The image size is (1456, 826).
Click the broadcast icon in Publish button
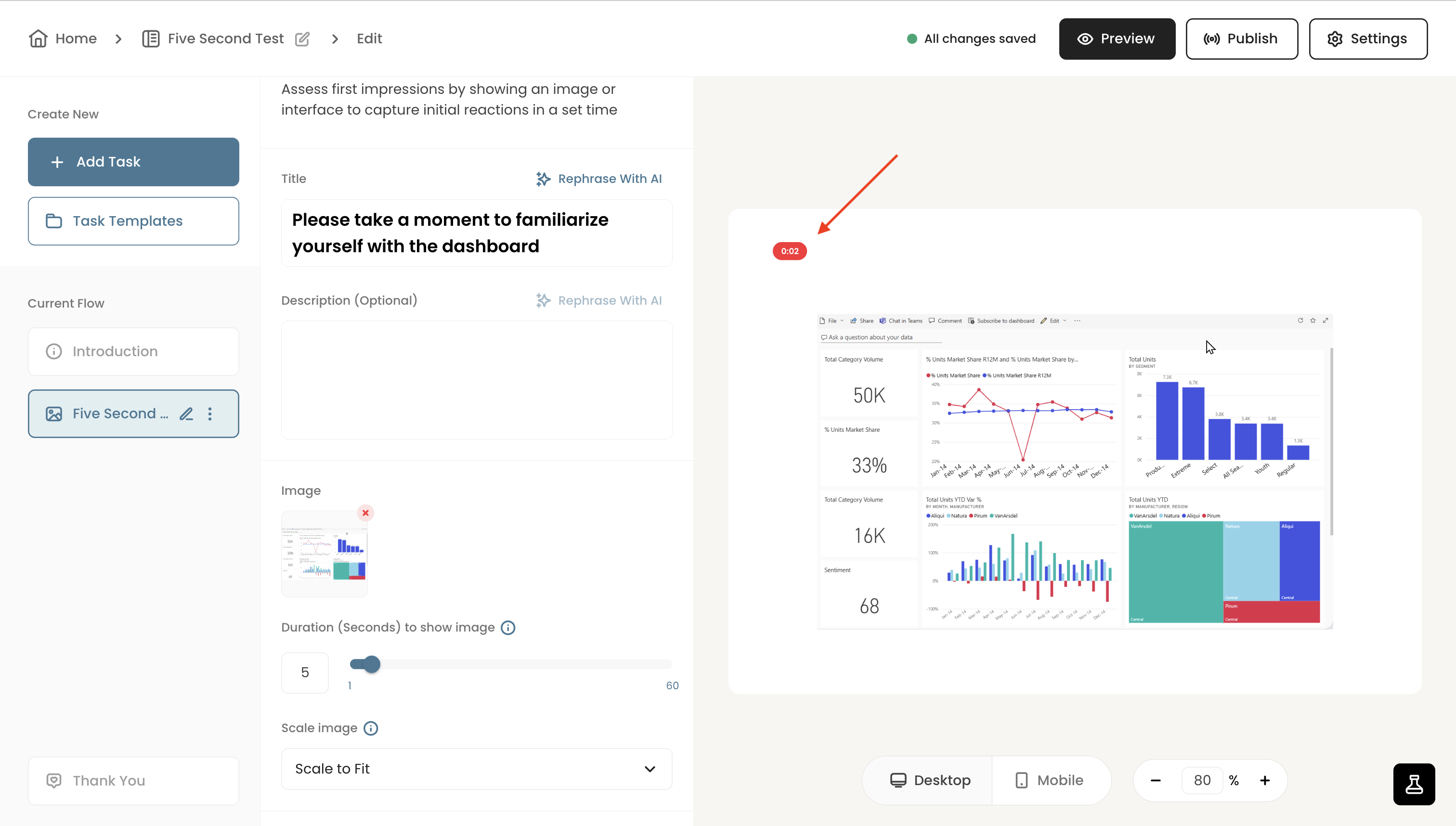pos(1211,39)
